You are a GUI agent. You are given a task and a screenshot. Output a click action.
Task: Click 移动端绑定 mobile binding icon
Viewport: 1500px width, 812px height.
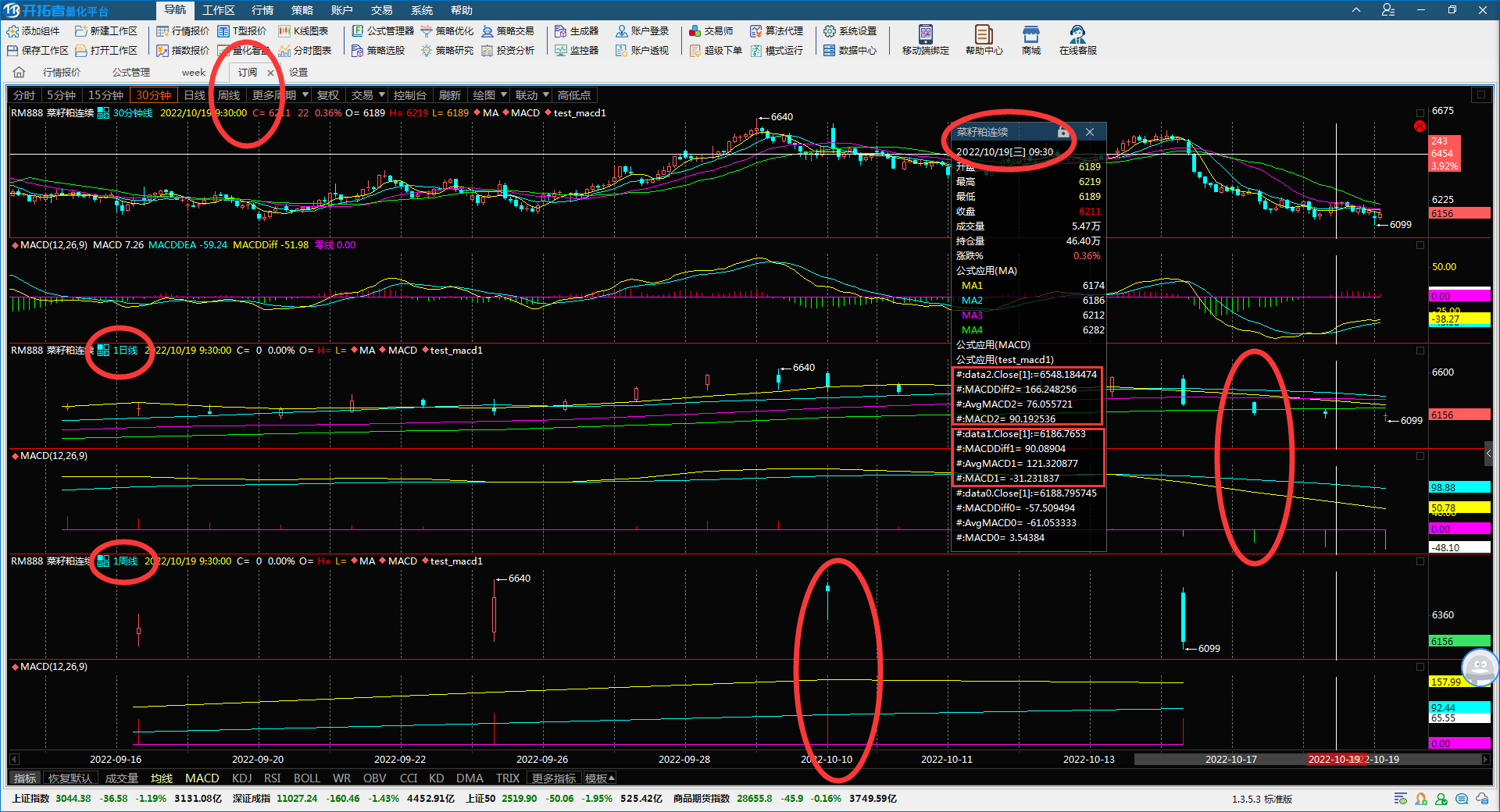point(926,34)
